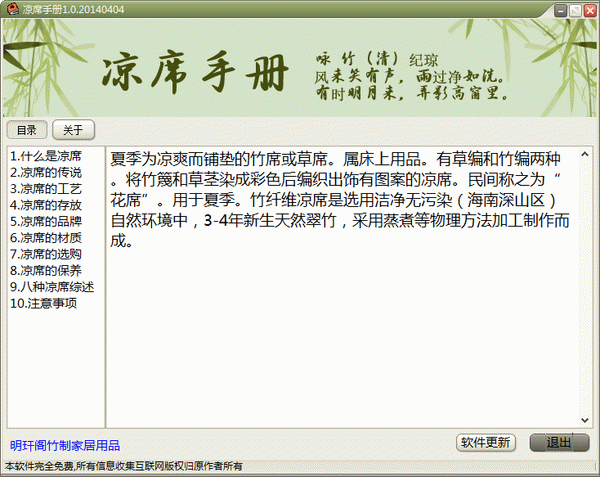
Task: Click the status bar text 本软件完全免费
Action: coord(39,466)
